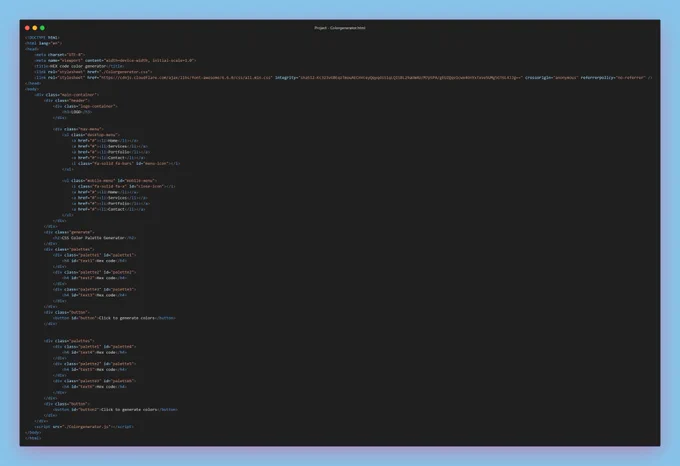Click the ul class="mobile-menu" line
Image resolution: width=680 pixels, height=466 pixels.
click(110, 180)
